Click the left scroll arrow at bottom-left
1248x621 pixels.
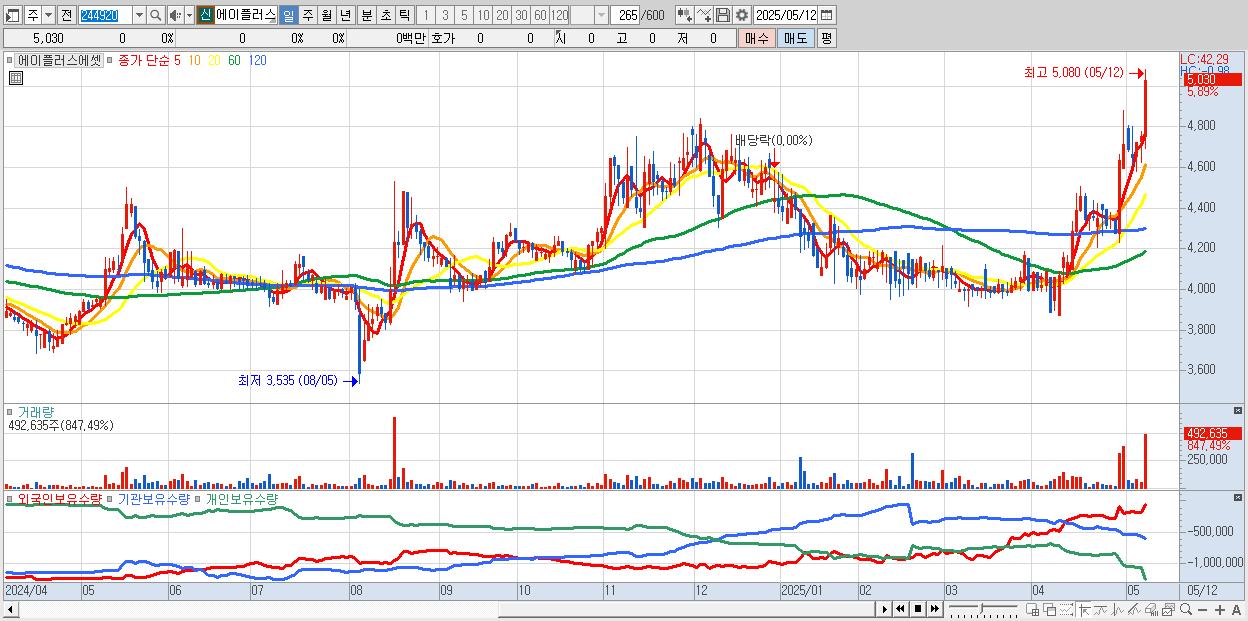[x=10, y=609]
